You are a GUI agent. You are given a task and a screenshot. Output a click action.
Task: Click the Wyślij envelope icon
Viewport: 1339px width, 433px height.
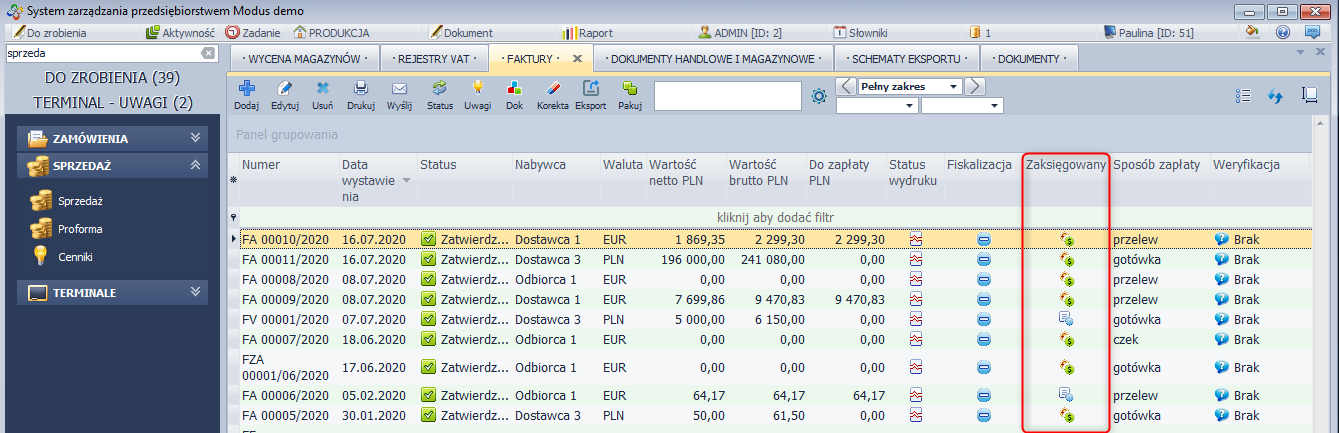pos(399,89)
